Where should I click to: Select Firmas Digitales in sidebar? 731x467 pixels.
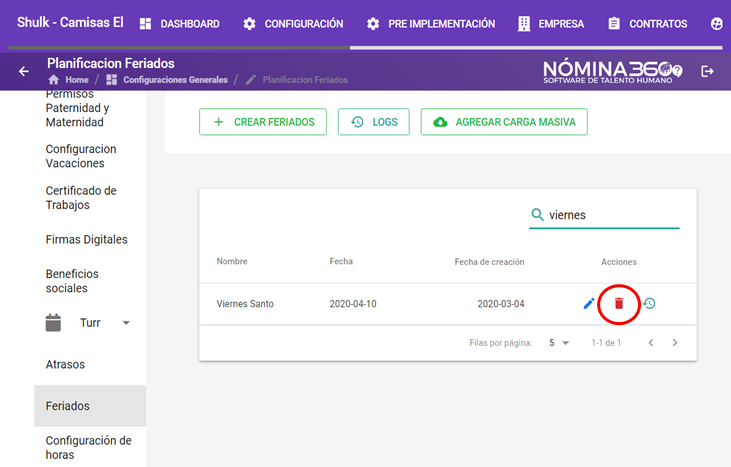(x=87, y=240)
